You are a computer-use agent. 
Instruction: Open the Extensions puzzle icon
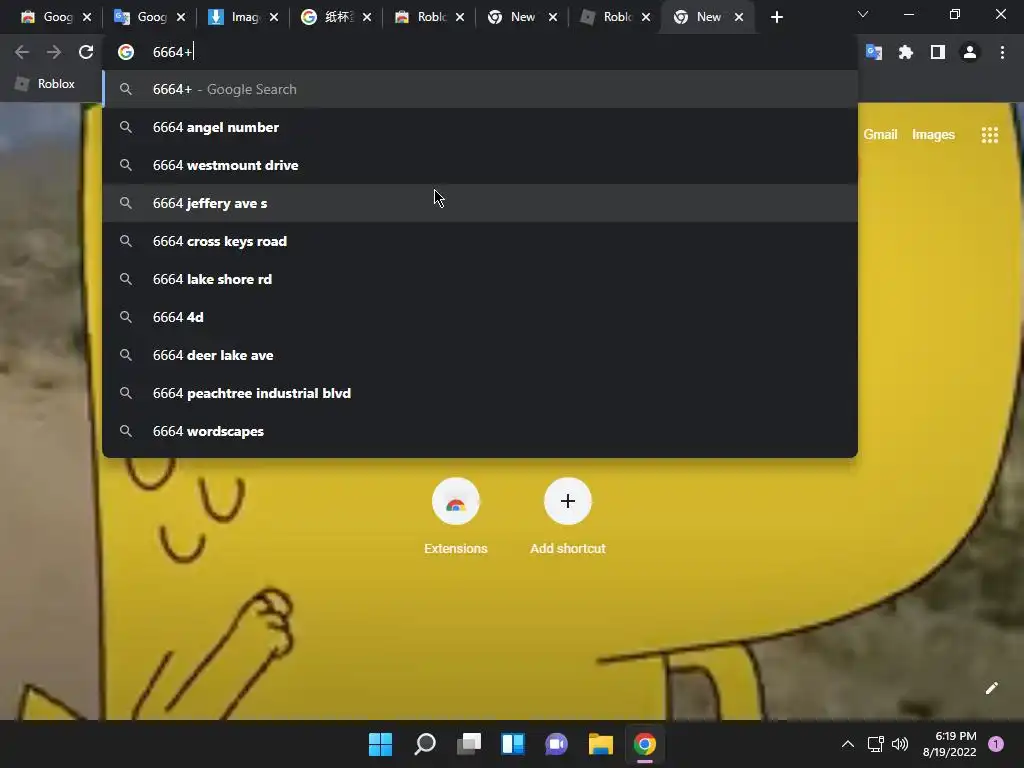[906, 52]
